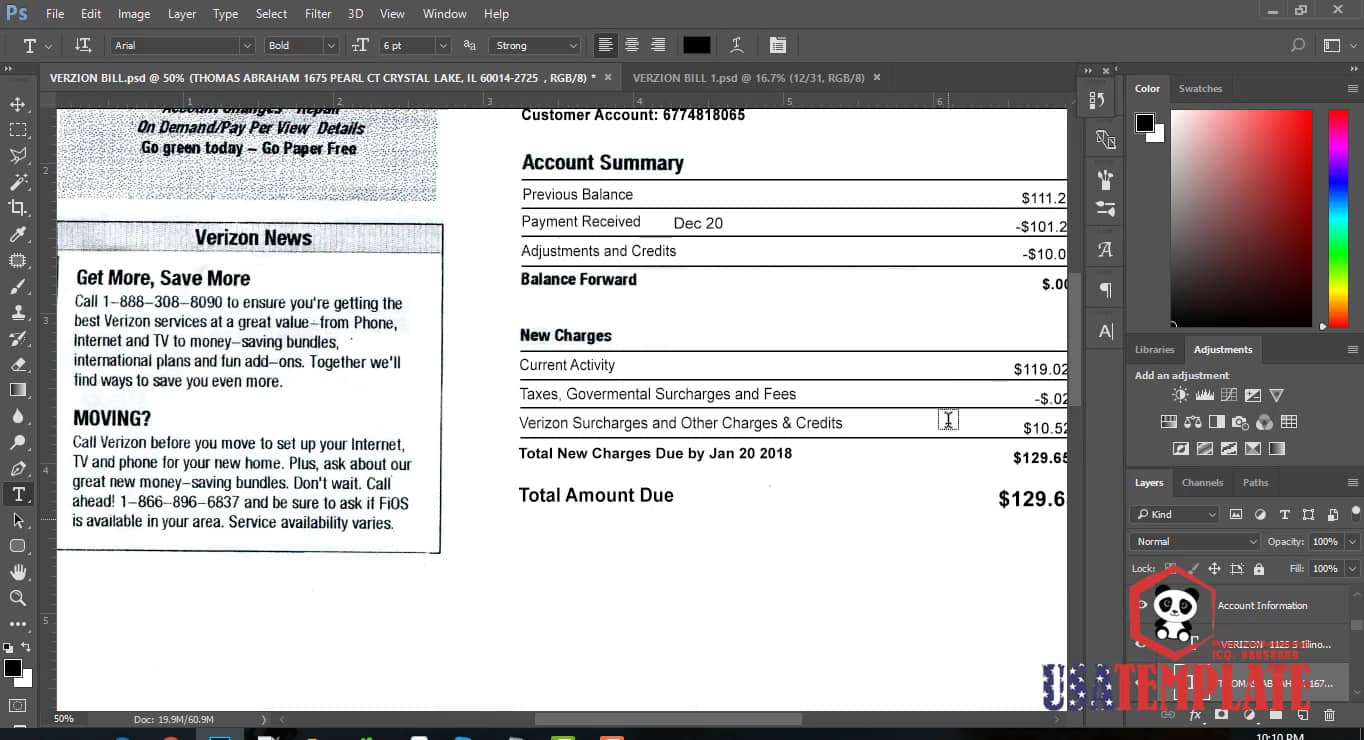Open the Arial font family dropdown
Image resolution: width=1364 pixels, height=740 pixels.
pos(182,45)
